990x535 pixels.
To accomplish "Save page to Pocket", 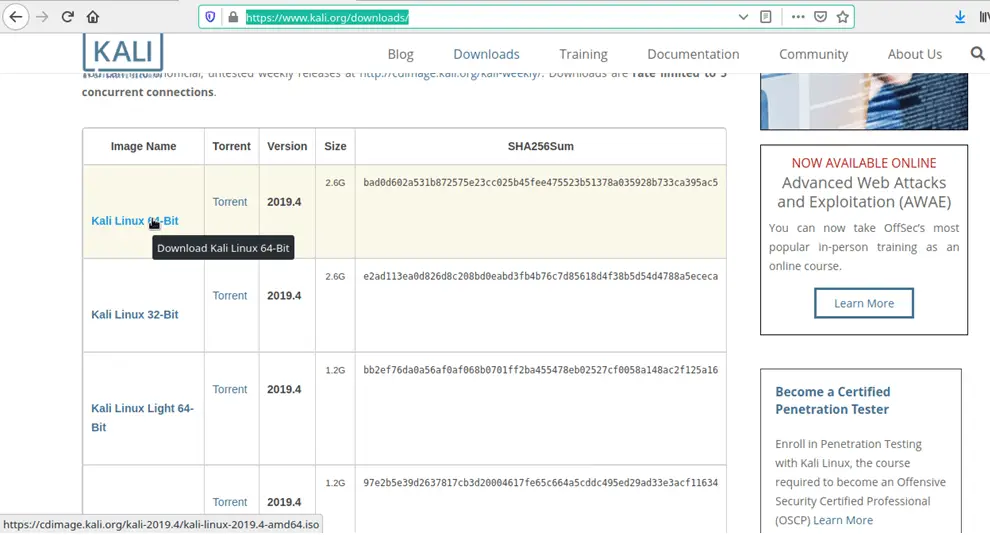I will 820,17.
